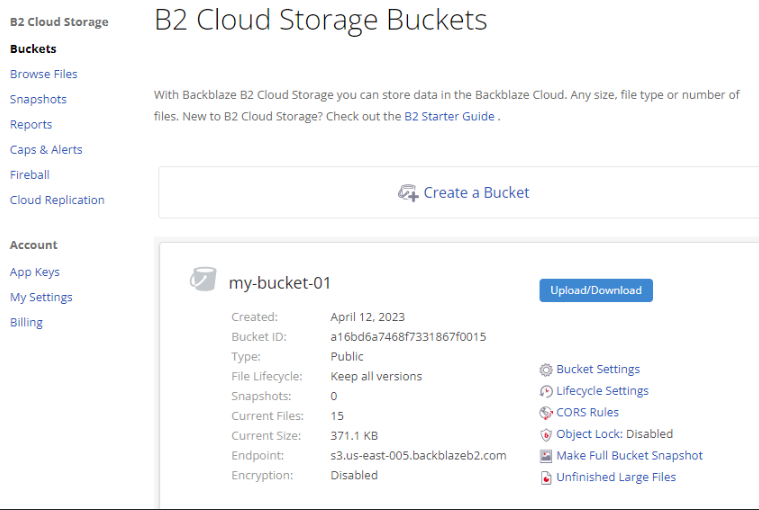Go to Browse Files in sidebar

pos(43,74)
